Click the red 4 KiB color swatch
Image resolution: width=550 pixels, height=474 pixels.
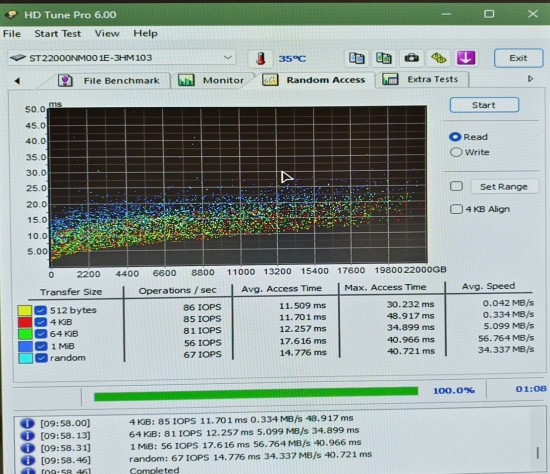(x=25, y=322)
